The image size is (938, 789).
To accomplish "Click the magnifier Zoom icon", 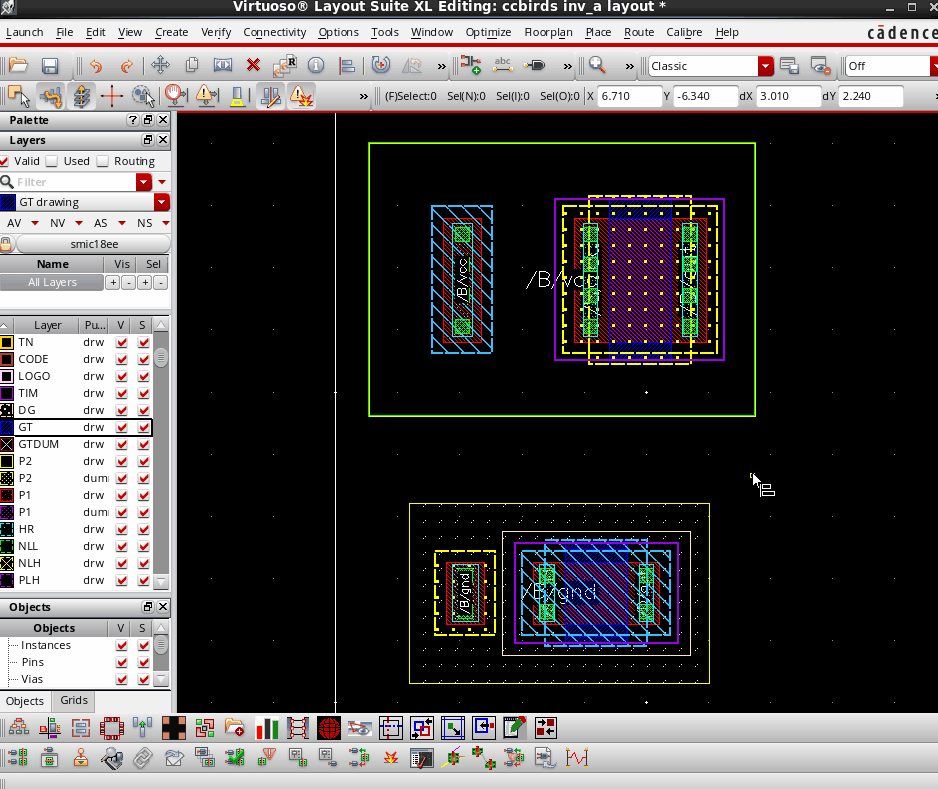I will point(597,66).
